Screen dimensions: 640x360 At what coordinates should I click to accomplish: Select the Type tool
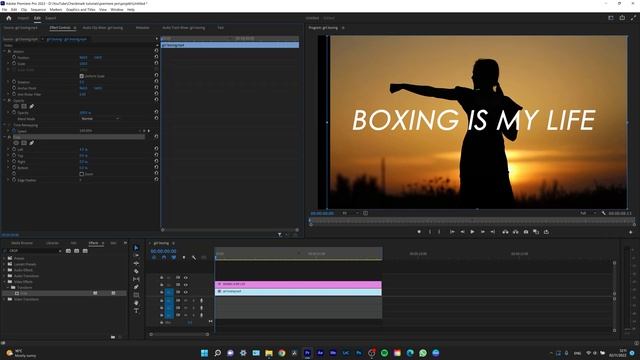[136, 311]
